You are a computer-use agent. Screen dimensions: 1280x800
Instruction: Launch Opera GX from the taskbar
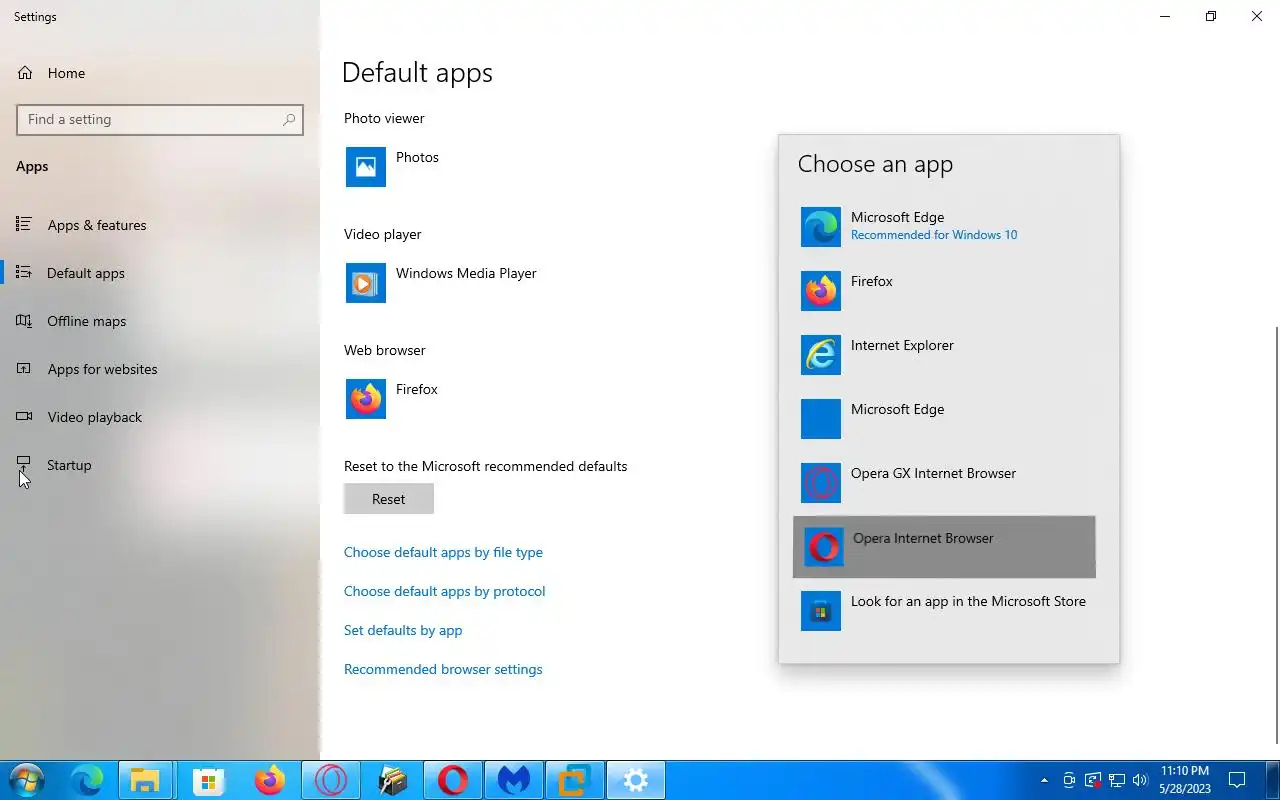click(x=330, y=780)
